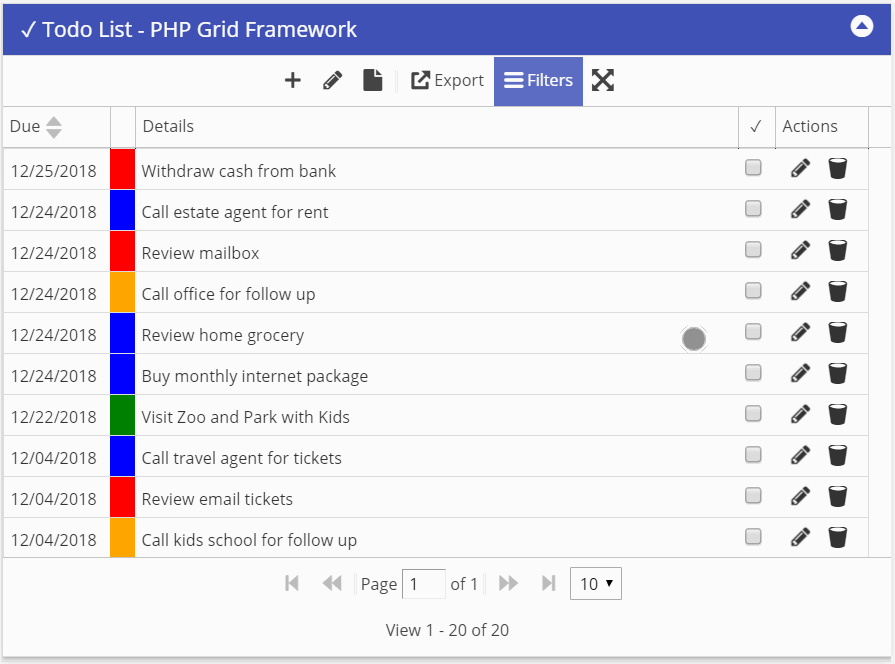The width and height of the screenshot is (895, 664).
Task: Click the page number input field
Action: [423, 584]
